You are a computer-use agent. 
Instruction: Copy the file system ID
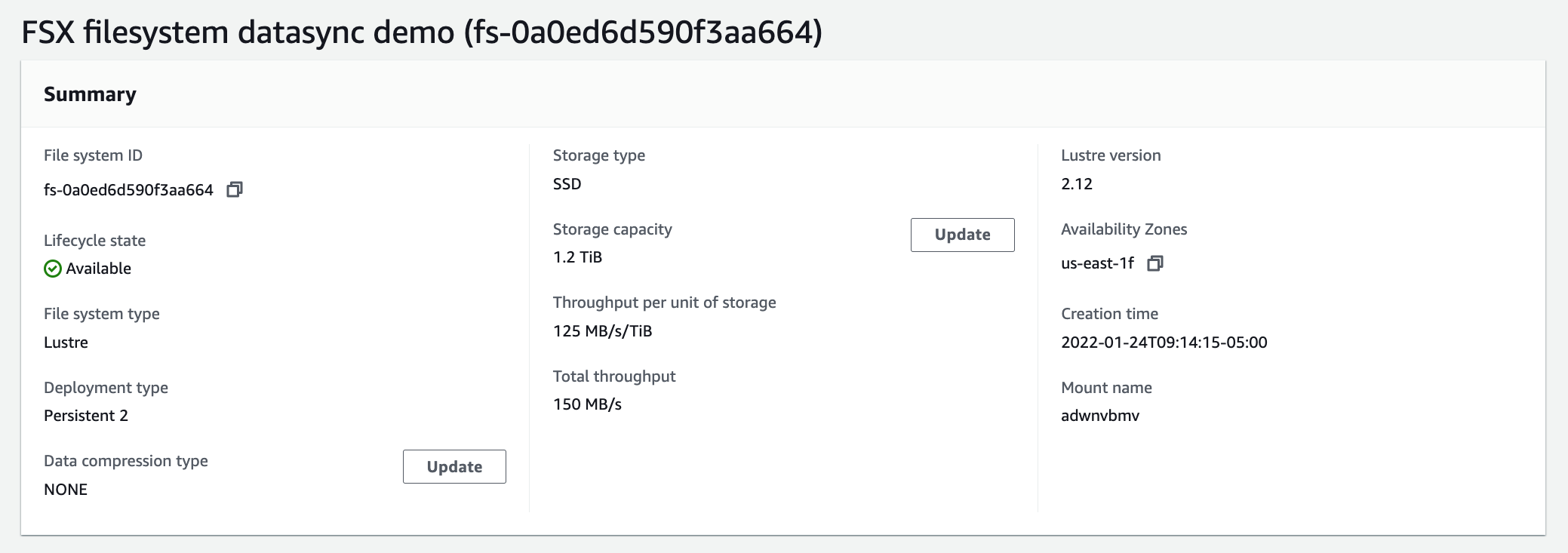pos(235,189)
